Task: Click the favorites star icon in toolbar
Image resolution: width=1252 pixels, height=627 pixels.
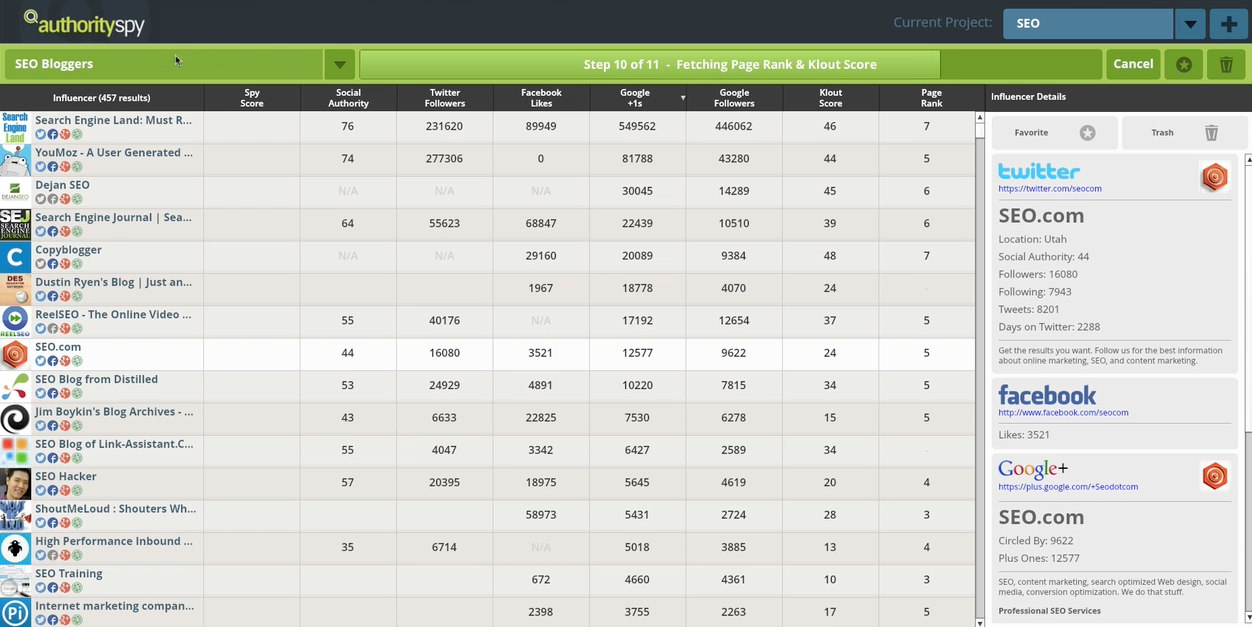Action: click(1184, 64)
